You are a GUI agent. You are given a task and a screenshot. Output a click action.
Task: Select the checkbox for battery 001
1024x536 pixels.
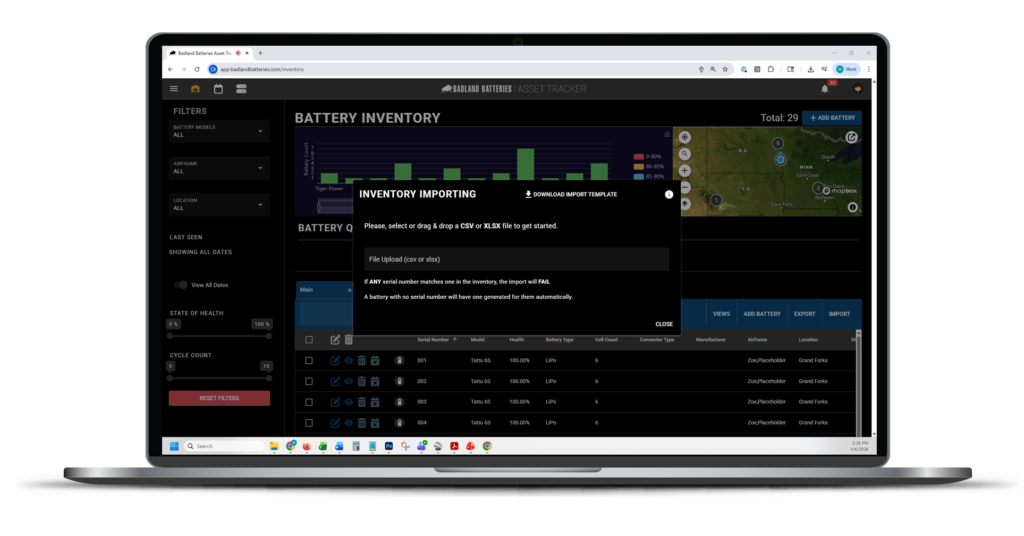[309, 360]
